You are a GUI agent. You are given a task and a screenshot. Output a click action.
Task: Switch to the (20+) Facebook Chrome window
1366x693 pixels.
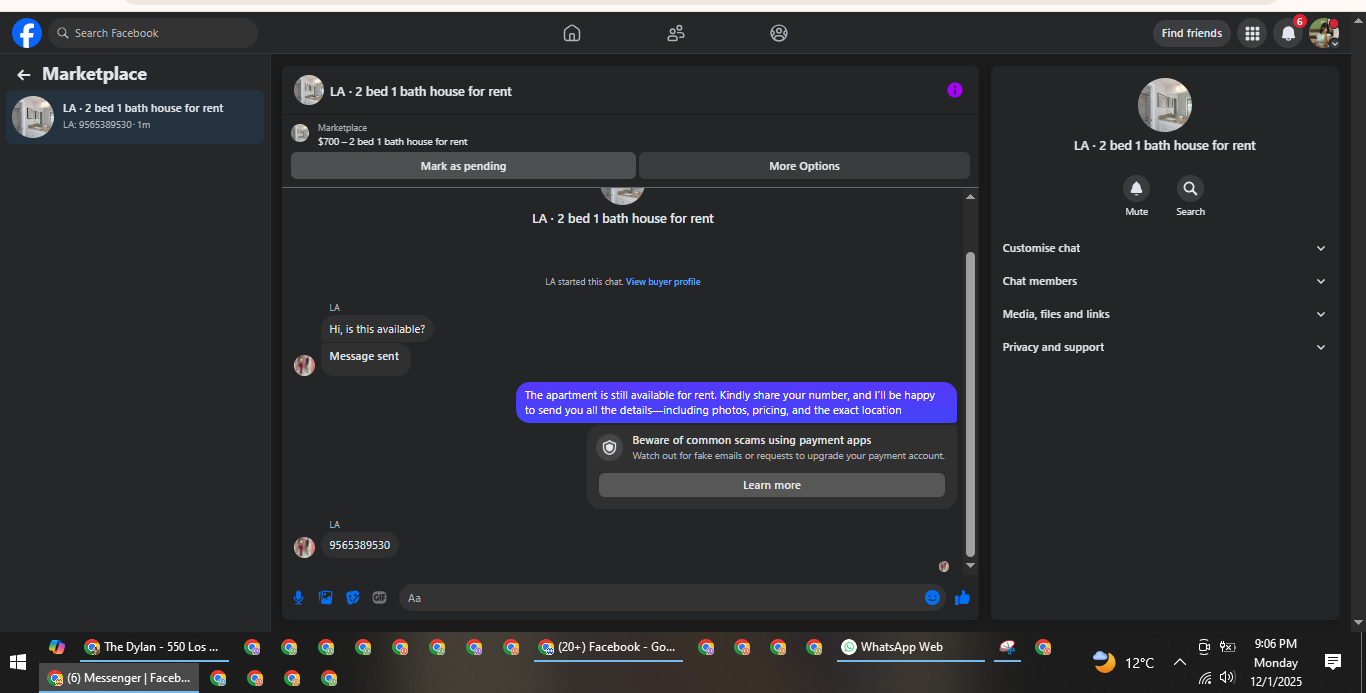tap(608, 647)
